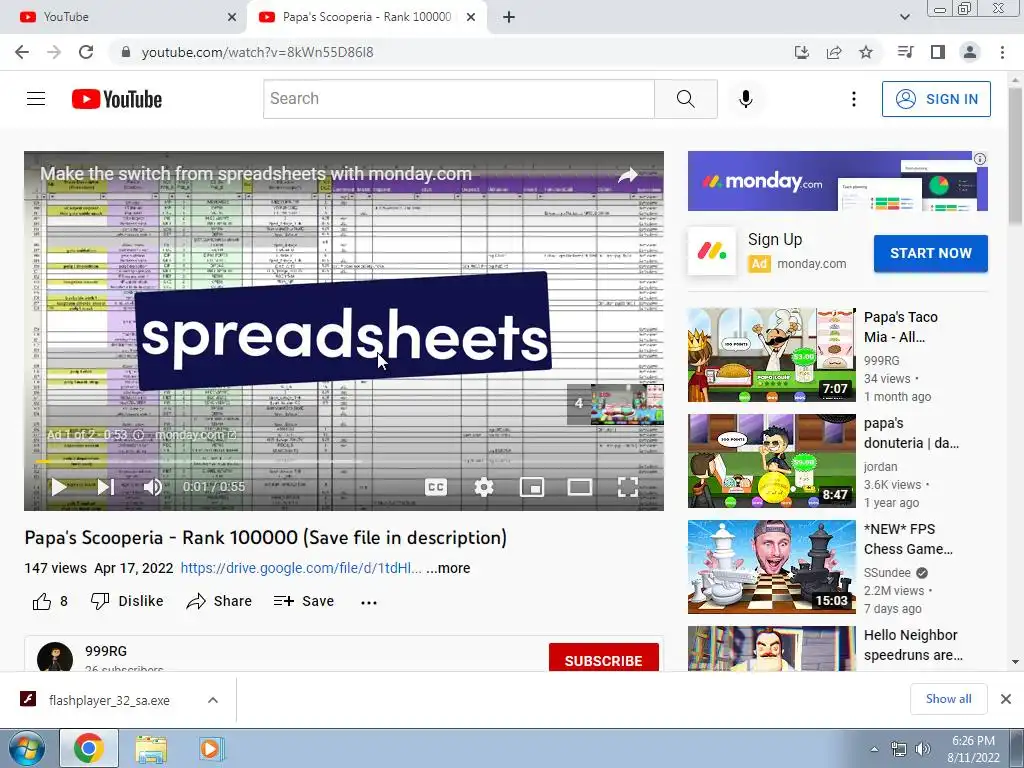Close the first YouTube tab
Viewport: 1024px width, 768px height.
(232, 17)
